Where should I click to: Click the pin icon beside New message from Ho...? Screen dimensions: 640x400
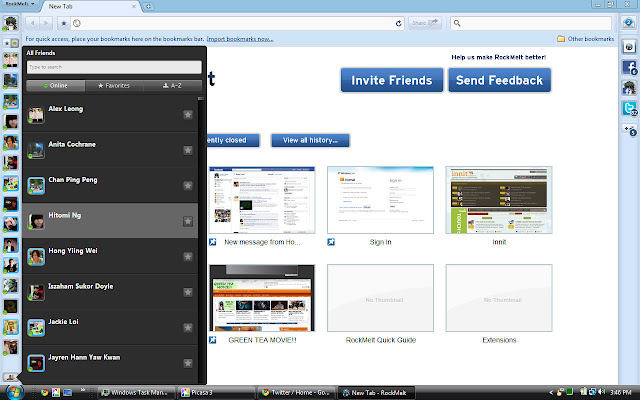[x=213, y=242]
